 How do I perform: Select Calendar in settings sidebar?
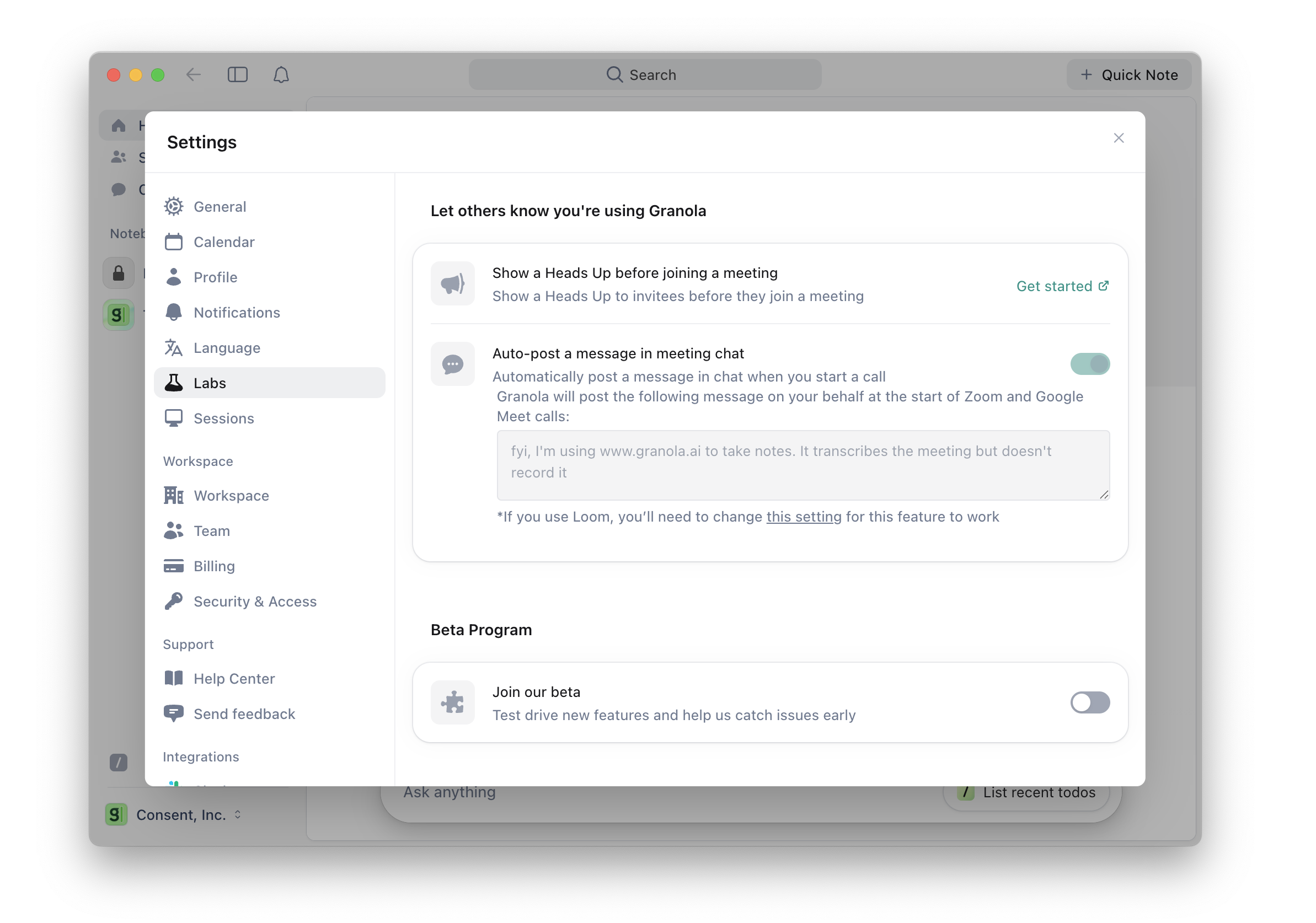(223, 242)
